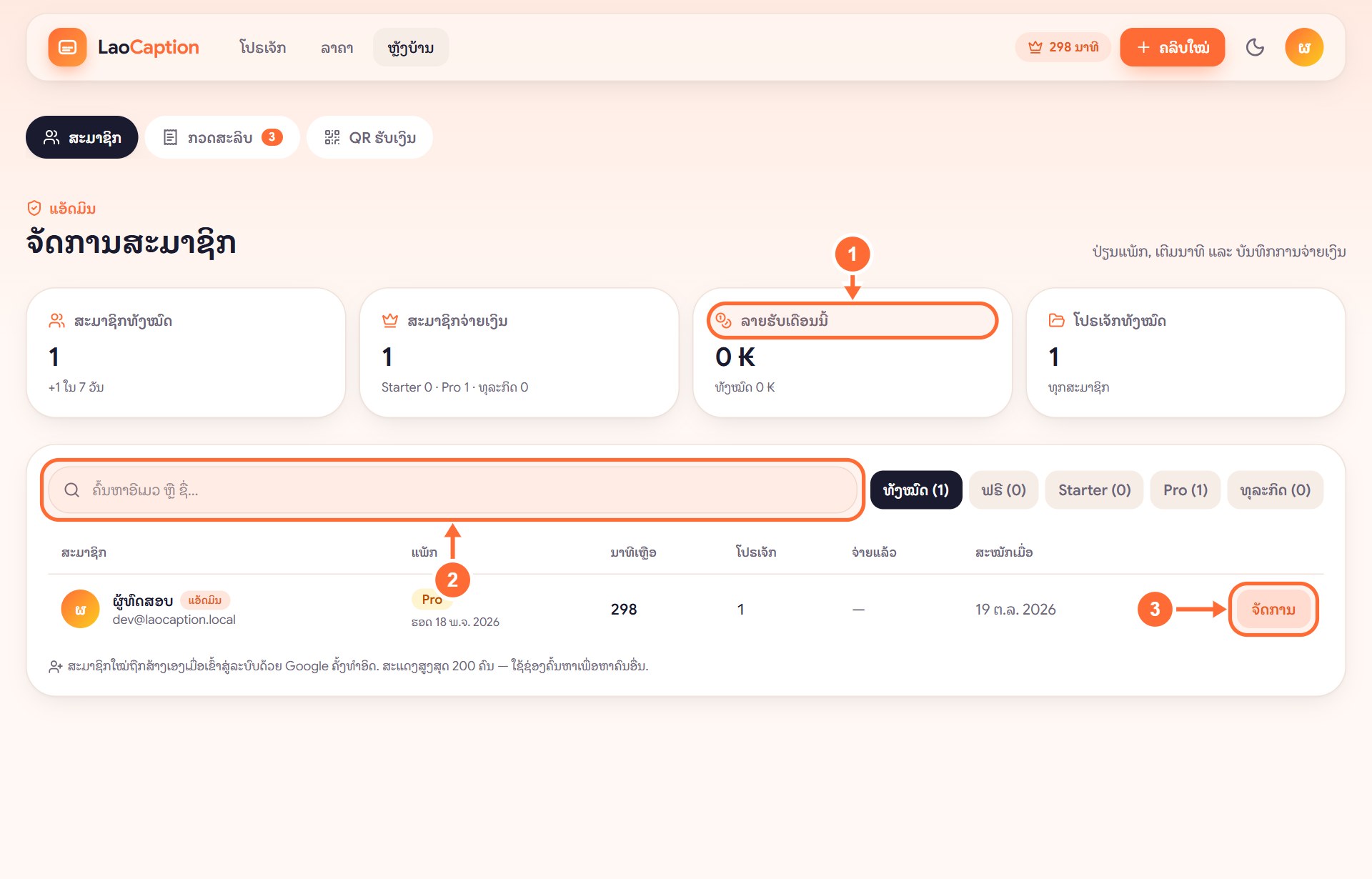Click the Pro plan badge in member row
Image resolution: width=1372 pixels, height=879 pixels.
tap(432, 600)
